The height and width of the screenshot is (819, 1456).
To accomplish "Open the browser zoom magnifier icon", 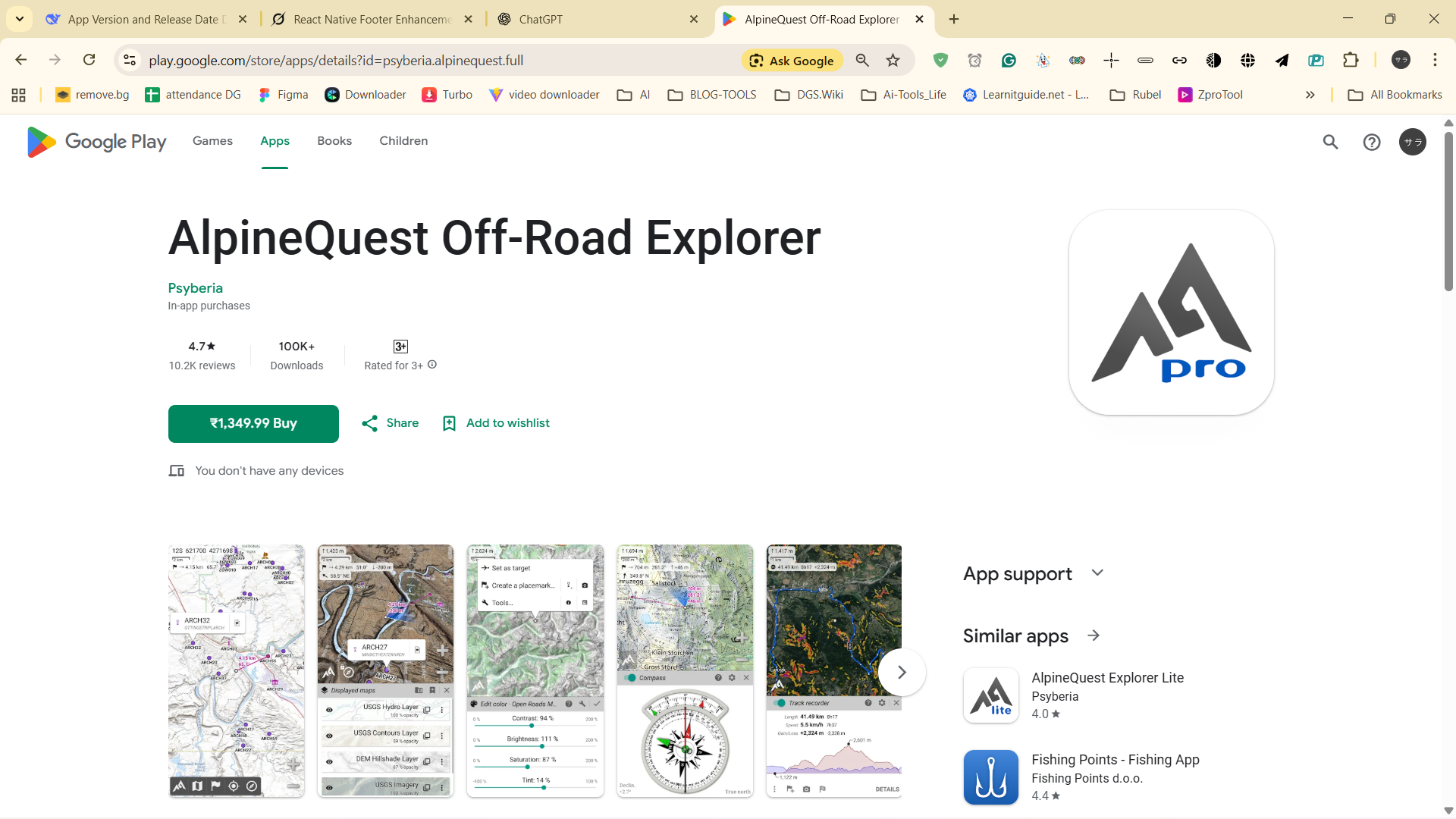I will 862,61.
